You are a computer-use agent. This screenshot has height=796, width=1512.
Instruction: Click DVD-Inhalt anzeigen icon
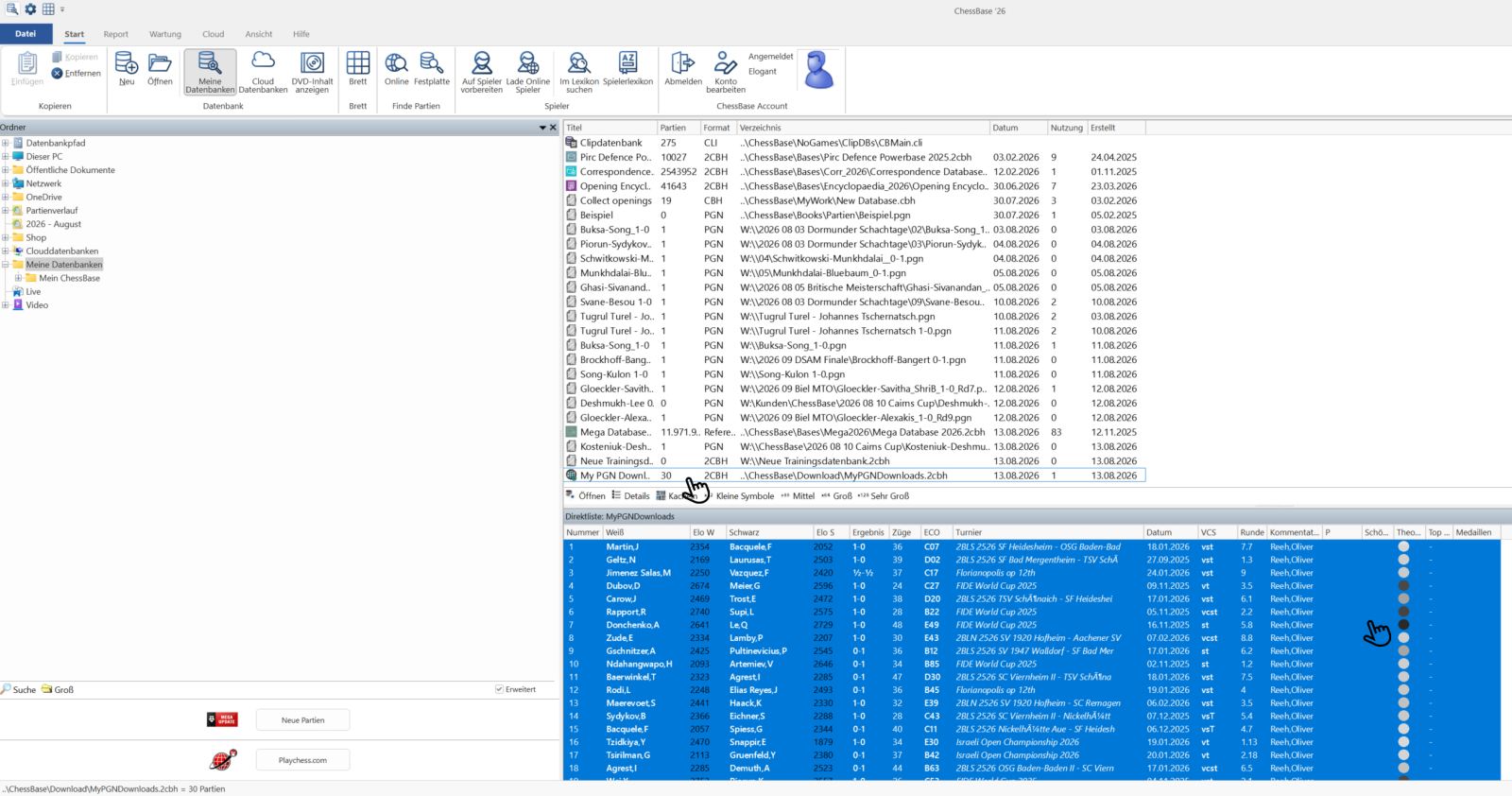click(x=312, y=73)
